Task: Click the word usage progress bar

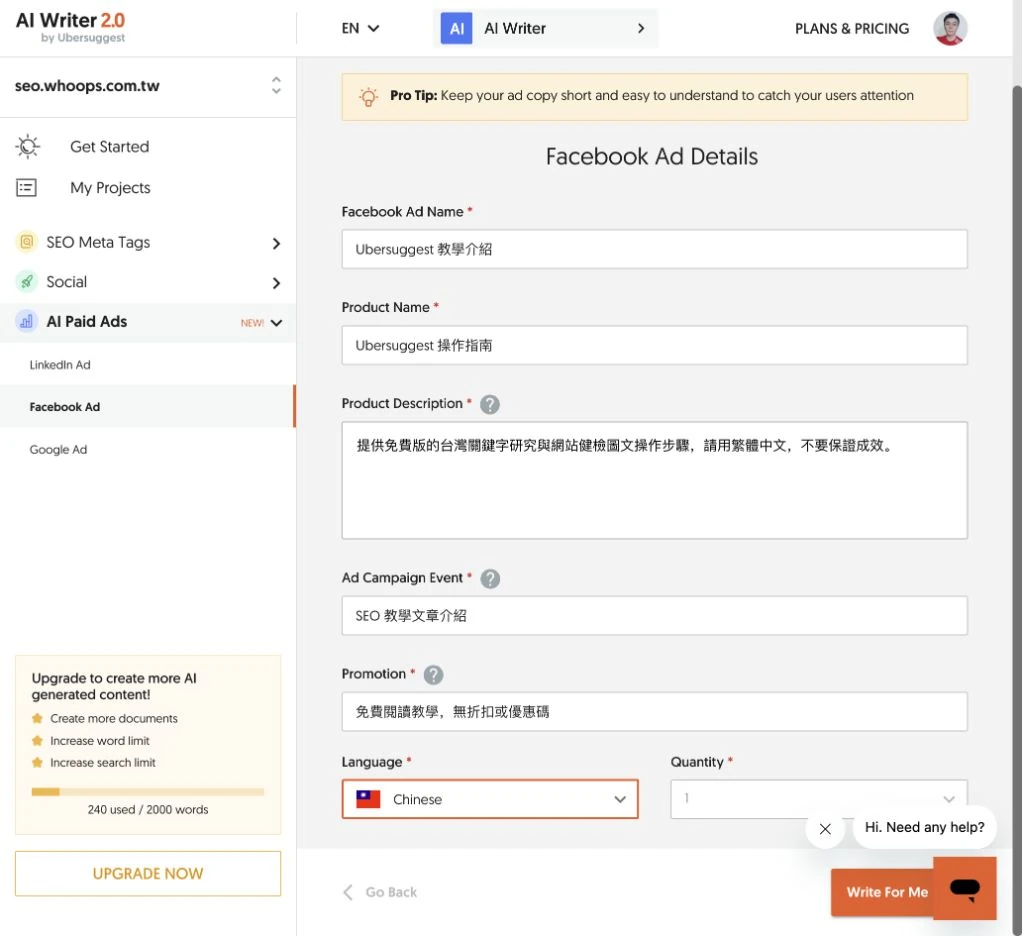Action: 148,792
